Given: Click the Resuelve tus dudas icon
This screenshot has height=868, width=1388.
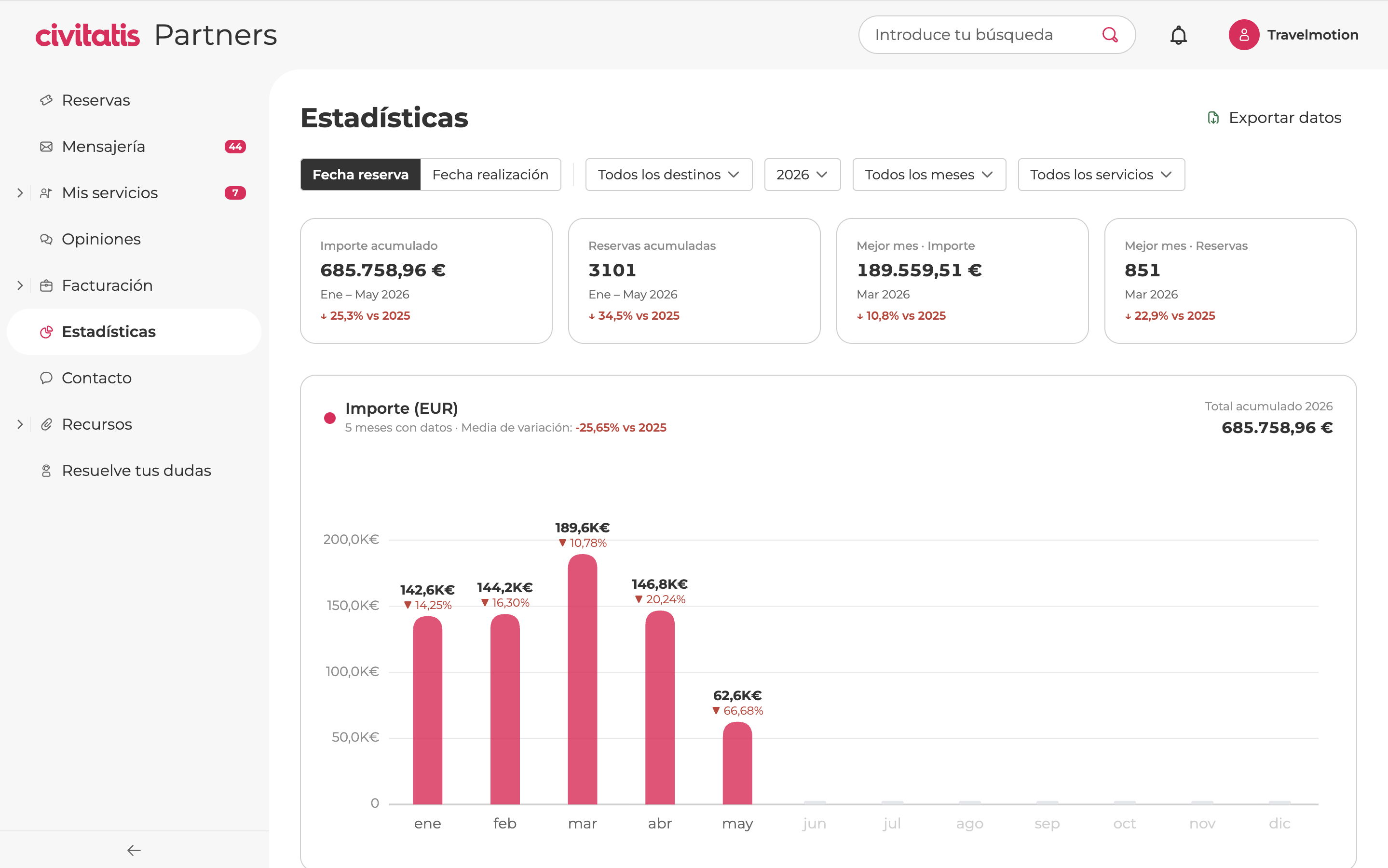Looking at the screenshot, I should point(46,471).
